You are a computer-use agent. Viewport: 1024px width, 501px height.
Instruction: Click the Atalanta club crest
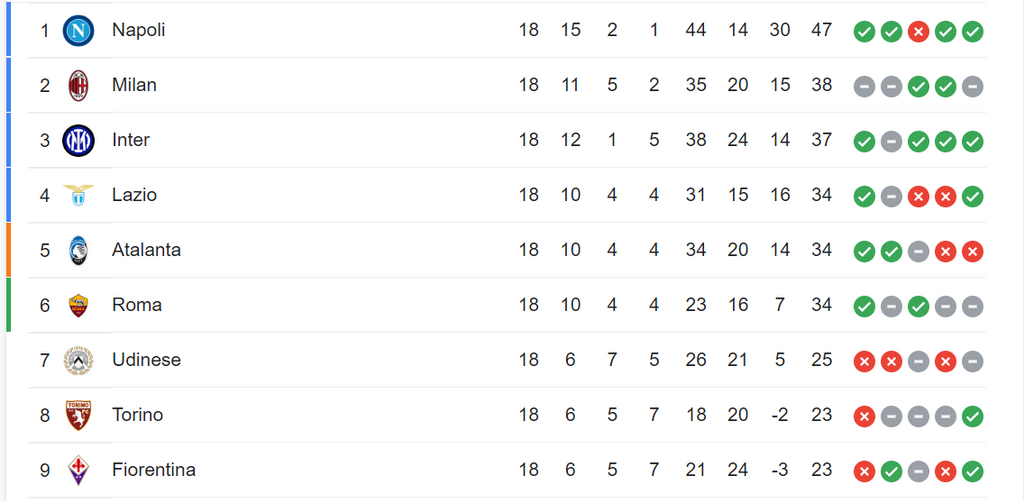[x=78, y=250]
